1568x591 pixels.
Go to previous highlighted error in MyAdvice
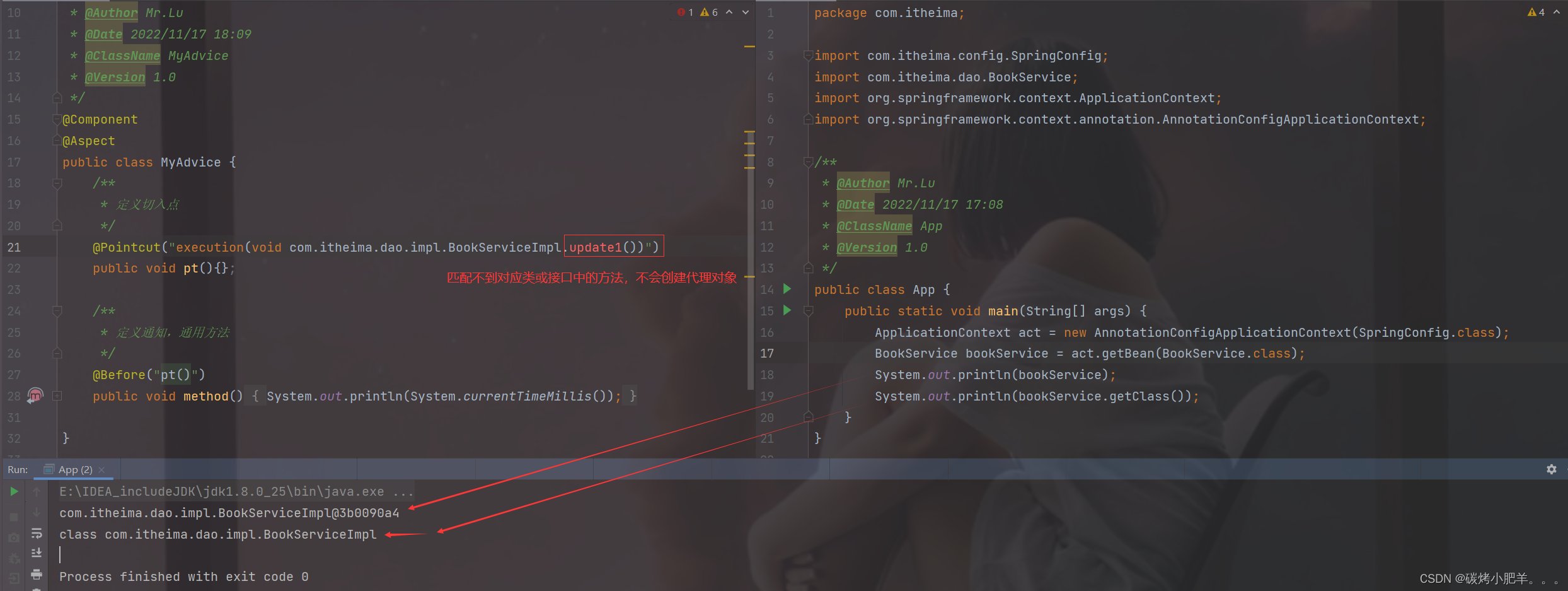click(x=729, y=12)
